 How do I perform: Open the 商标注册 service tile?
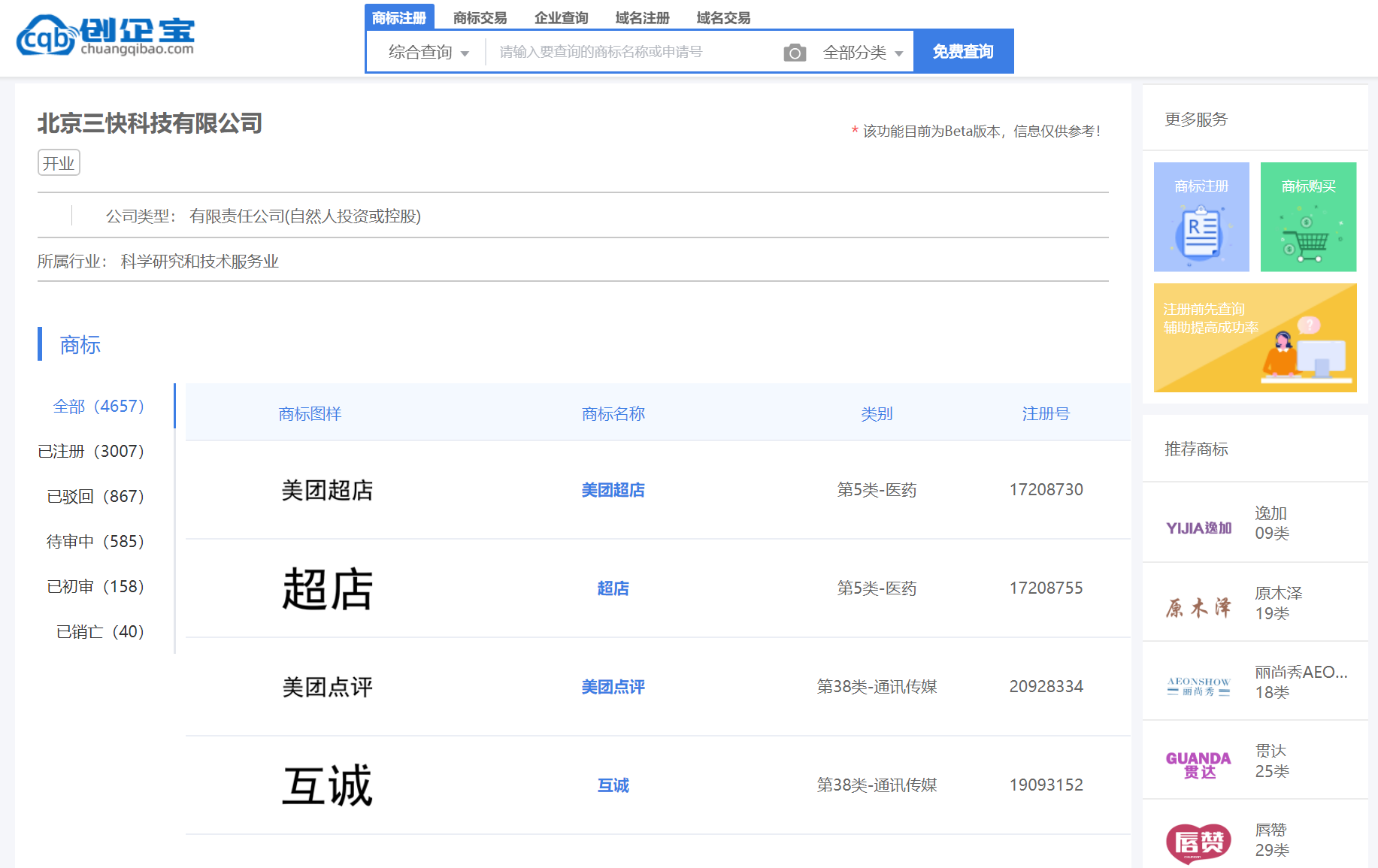pyautogui.click(x=1201, y=216)
